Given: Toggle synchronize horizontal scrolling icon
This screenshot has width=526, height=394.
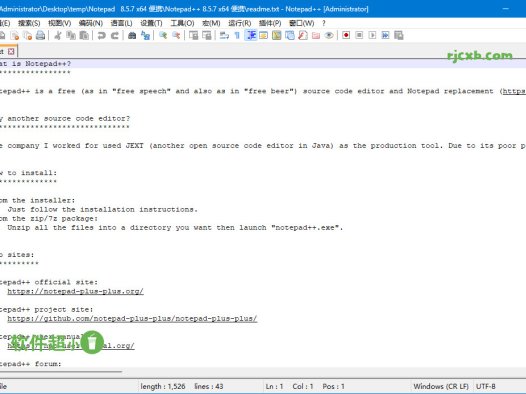Looking at the screenshot, I should [207, 35].
